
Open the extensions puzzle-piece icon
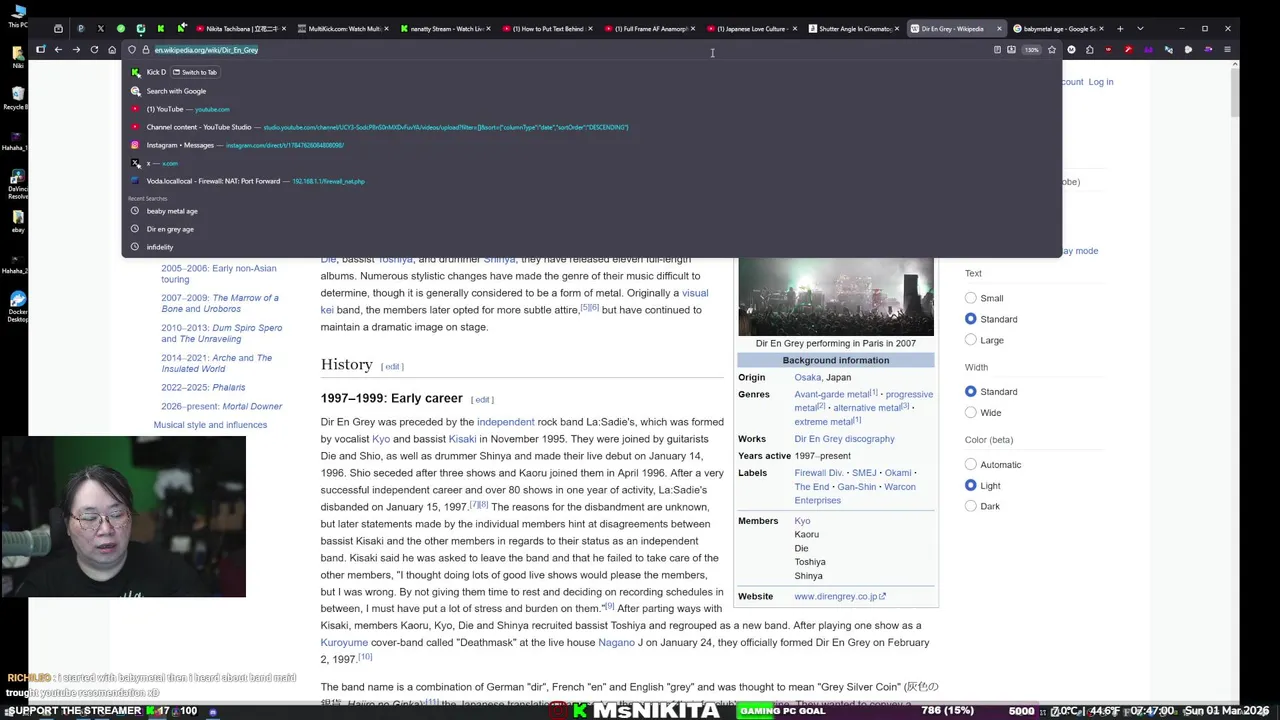click(1090, 49)
